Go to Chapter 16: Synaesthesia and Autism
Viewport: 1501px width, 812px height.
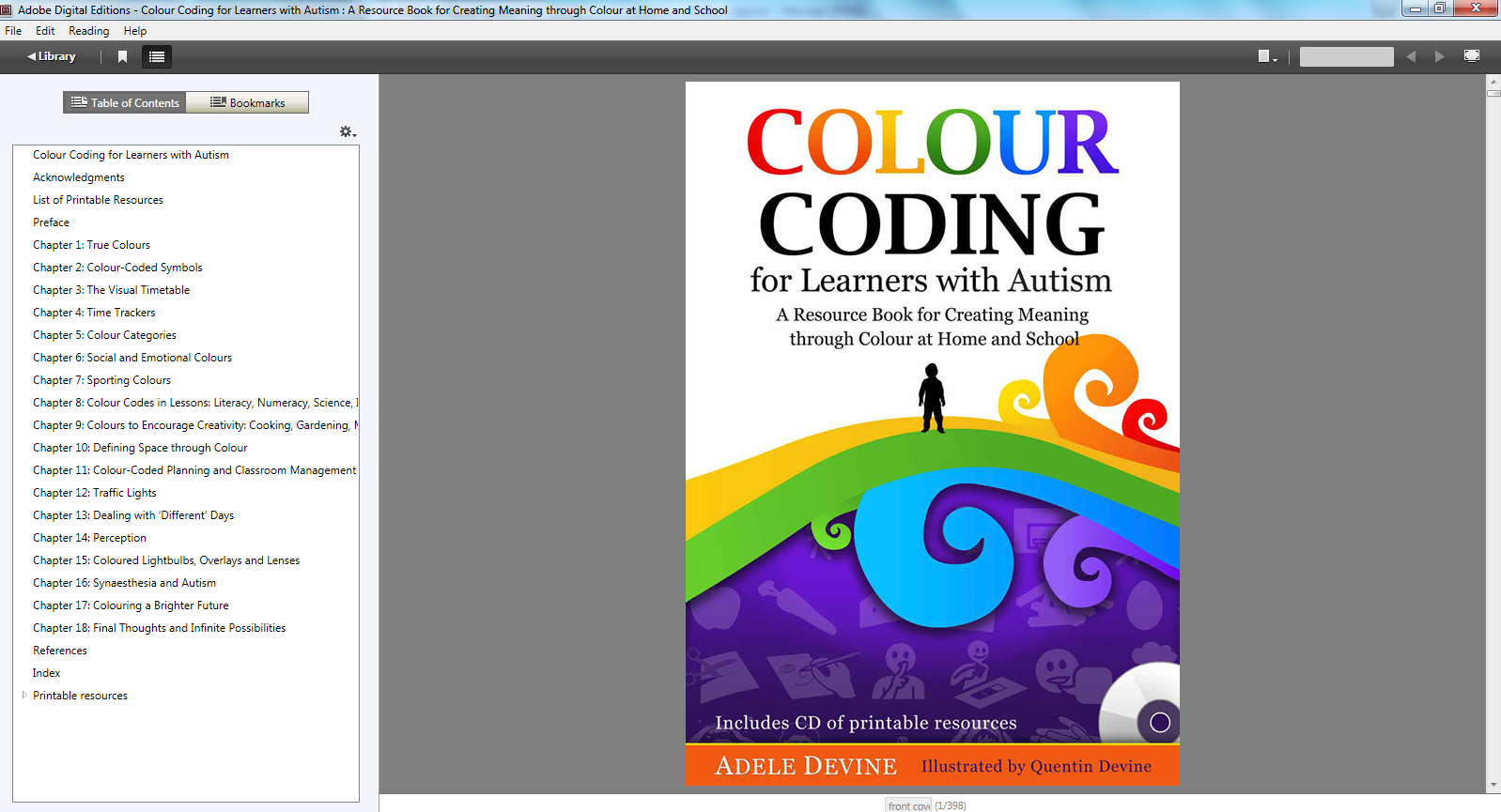[124, 583]
